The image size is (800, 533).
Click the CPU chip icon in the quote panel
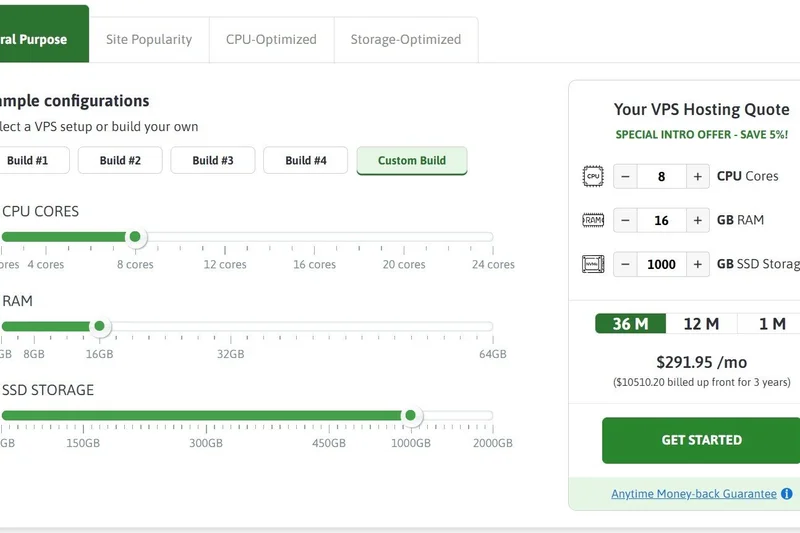593,176
